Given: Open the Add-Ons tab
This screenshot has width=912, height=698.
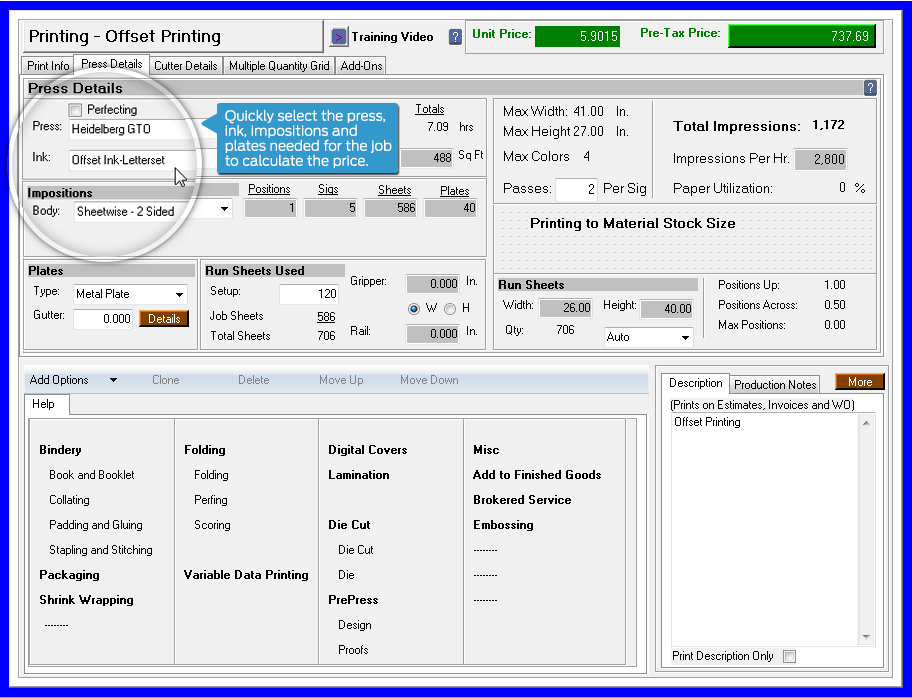Looking at the screenshot, I should click(x=361, y=65).
